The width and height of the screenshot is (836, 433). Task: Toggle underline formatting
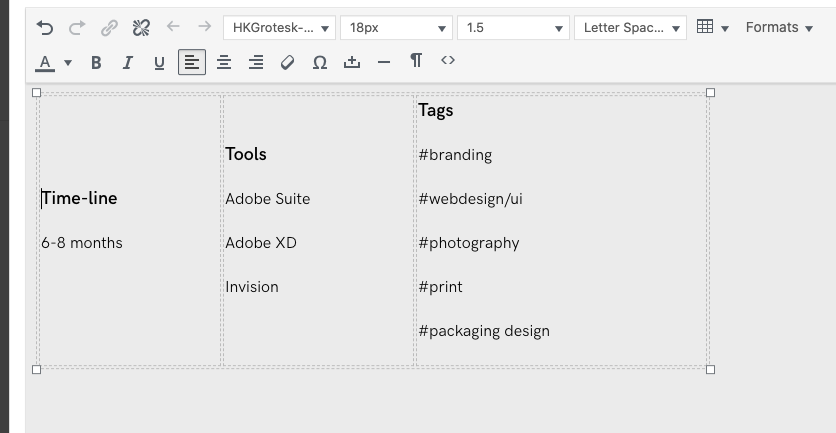[160, 62]
